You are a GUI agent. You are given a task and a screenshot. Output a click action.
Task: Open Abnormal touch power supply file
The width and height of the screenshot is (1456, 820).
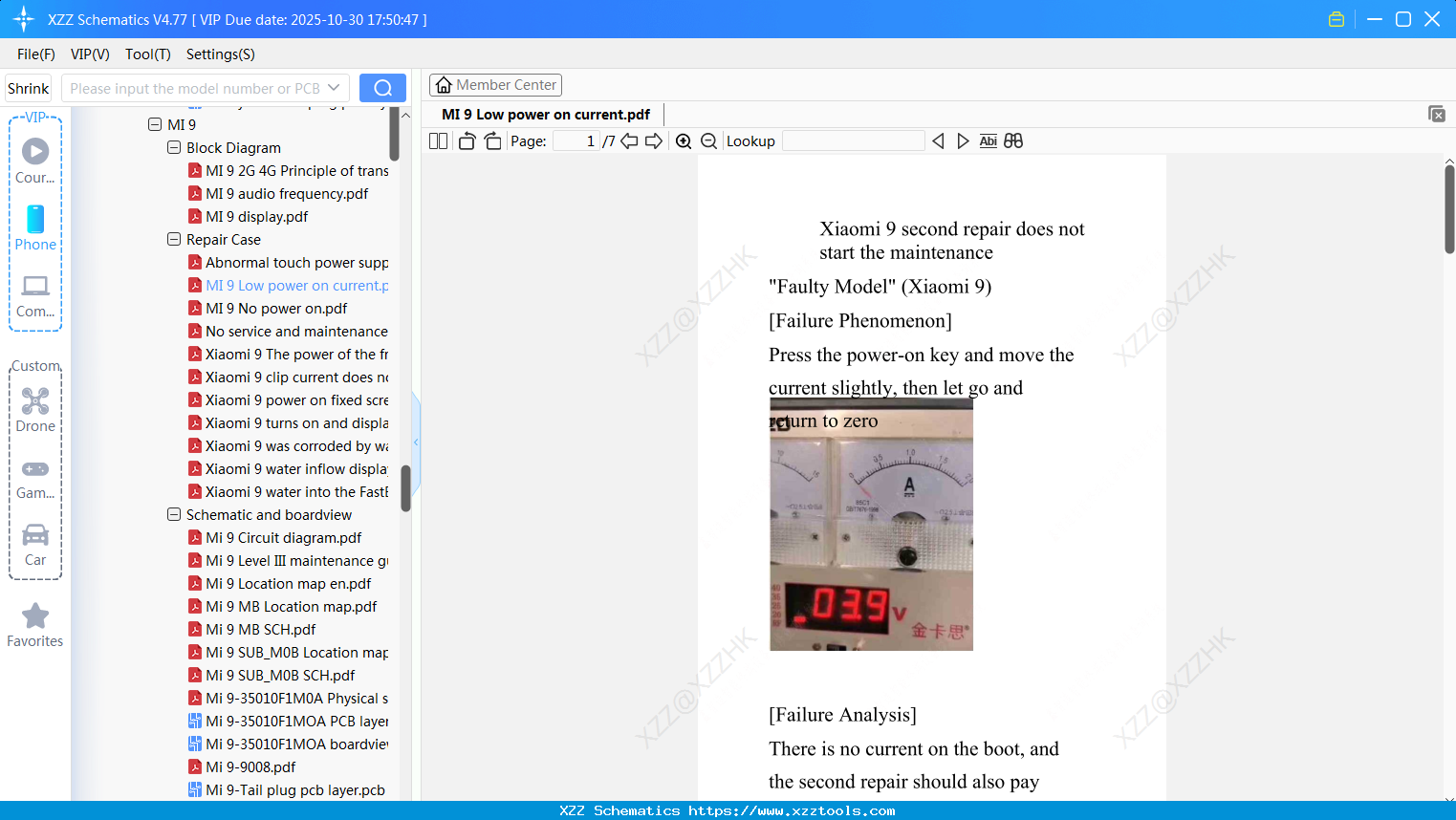pos(289,262)
